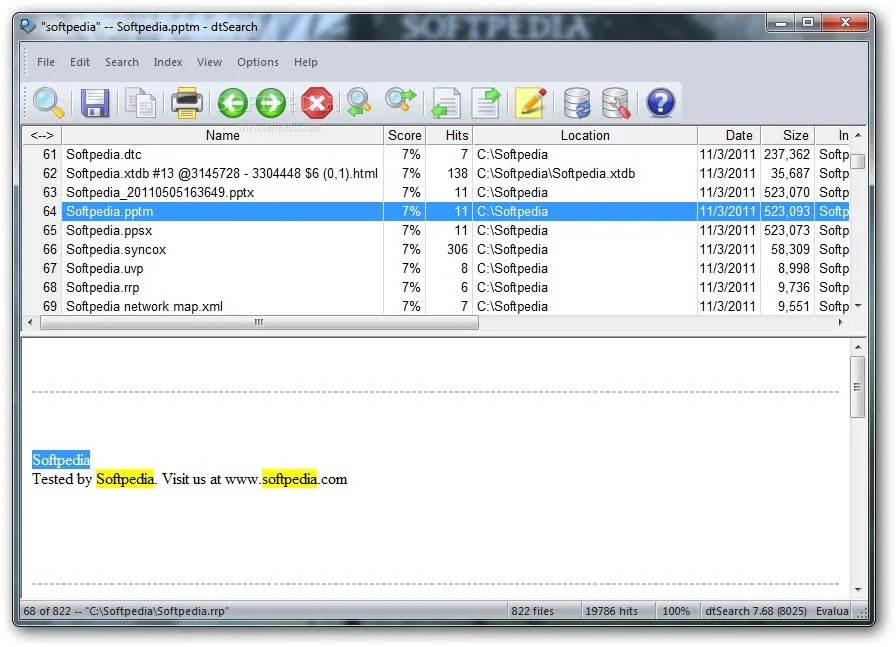Image resolution: width=896 pixels, height=647 pixels.
Task: Open the File menu
Action: click(x=46, y=62)
